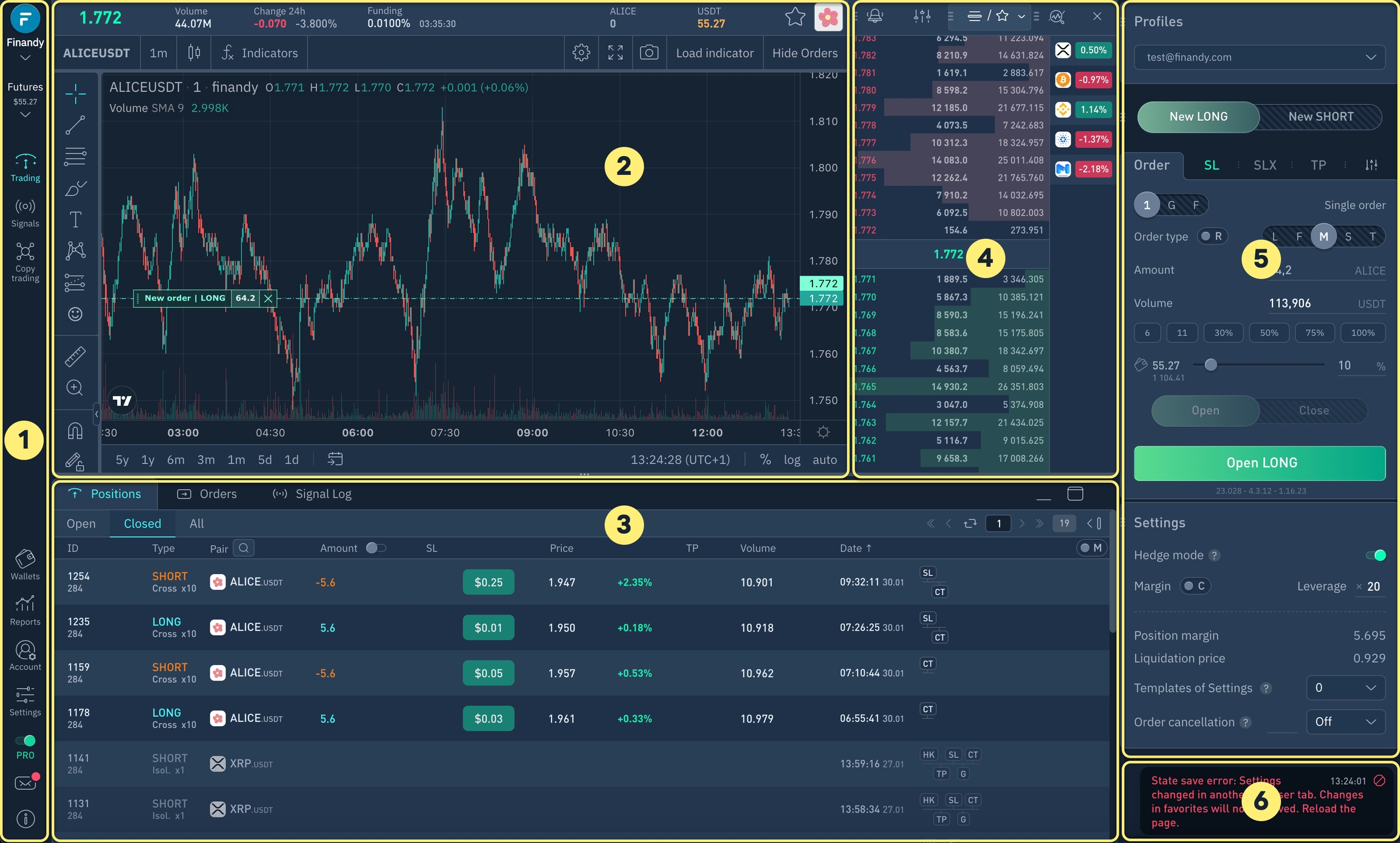This screenshot has height=843, width=1400.
Task: Select order type L option
Action: 1275,236
